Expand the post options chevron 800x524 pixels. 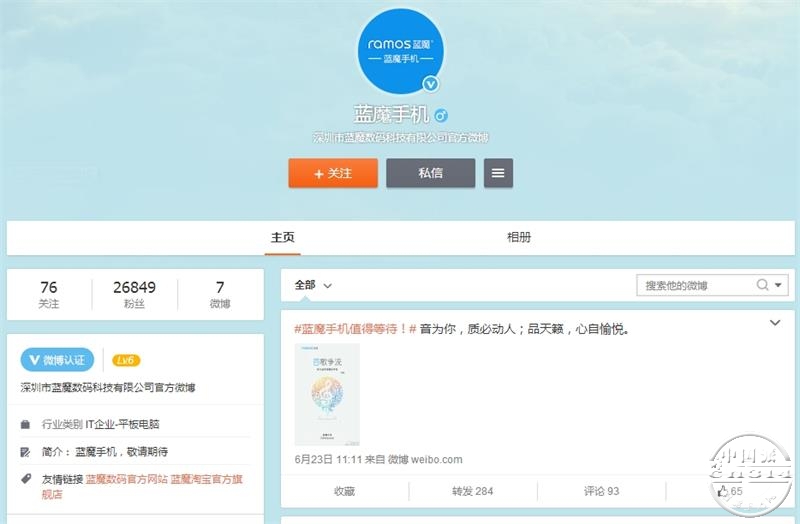coord(775,322)
